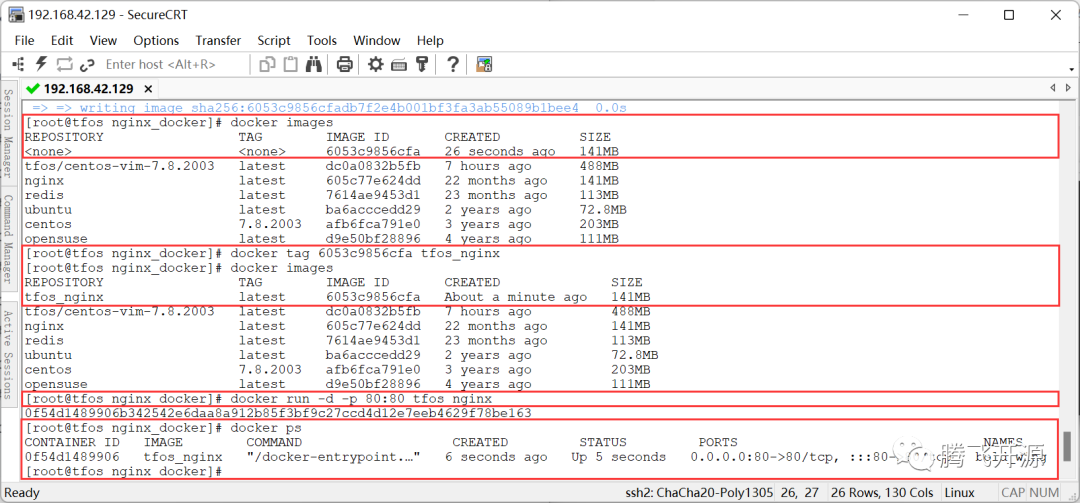Open the Script menu
Viewport: 1080px width, 503px height.
point(274,41)
